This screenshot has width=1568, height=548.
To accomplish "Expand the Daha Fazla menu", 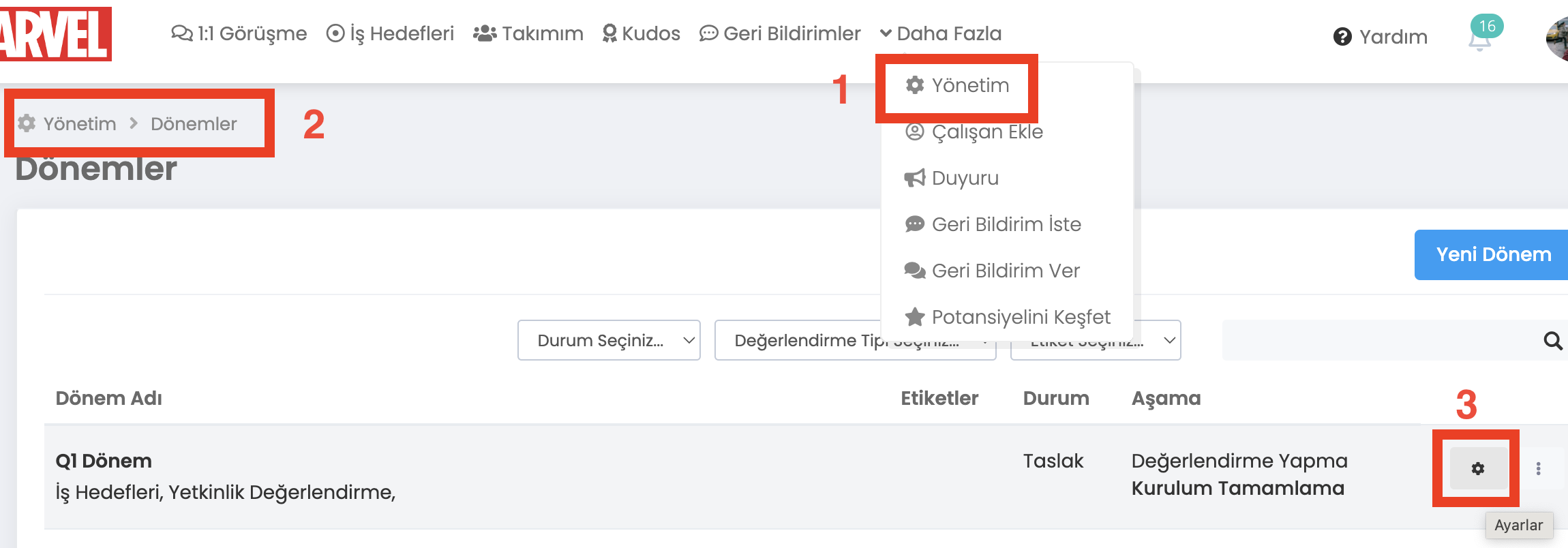I will tap(941, 33).
